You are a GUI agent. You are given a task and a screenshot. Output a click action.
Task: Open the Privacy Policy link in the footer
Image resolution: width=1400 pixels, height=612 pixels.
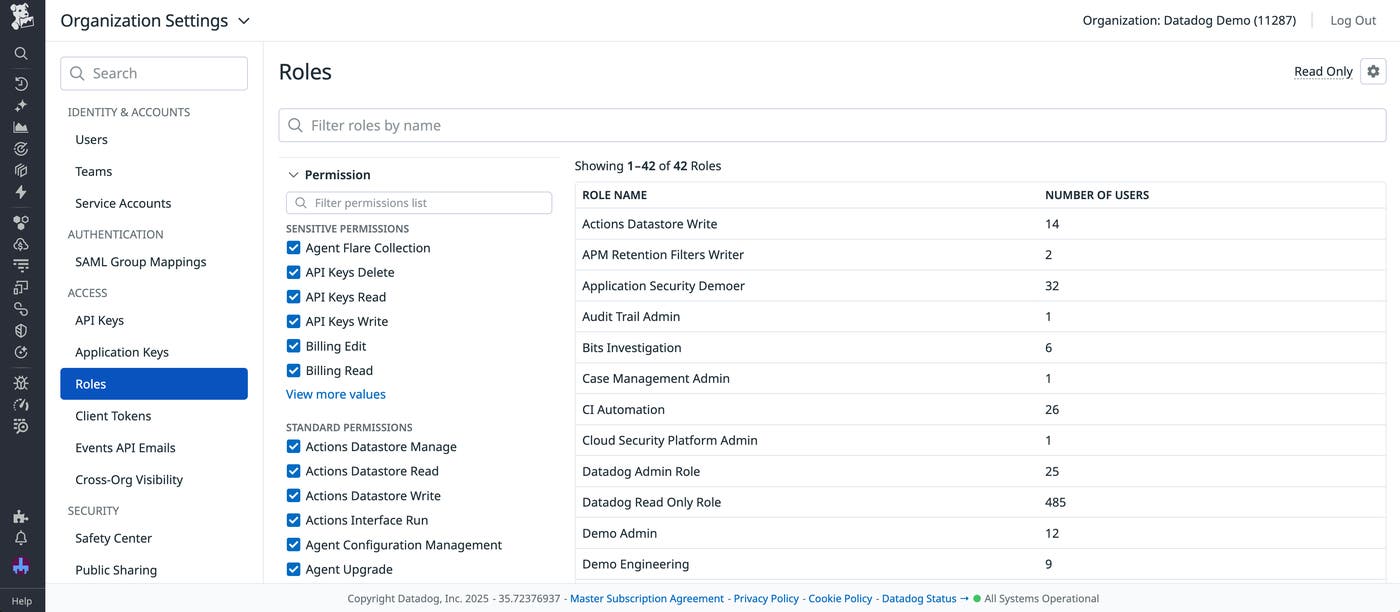pyautogui.click(x=766, y=598)
